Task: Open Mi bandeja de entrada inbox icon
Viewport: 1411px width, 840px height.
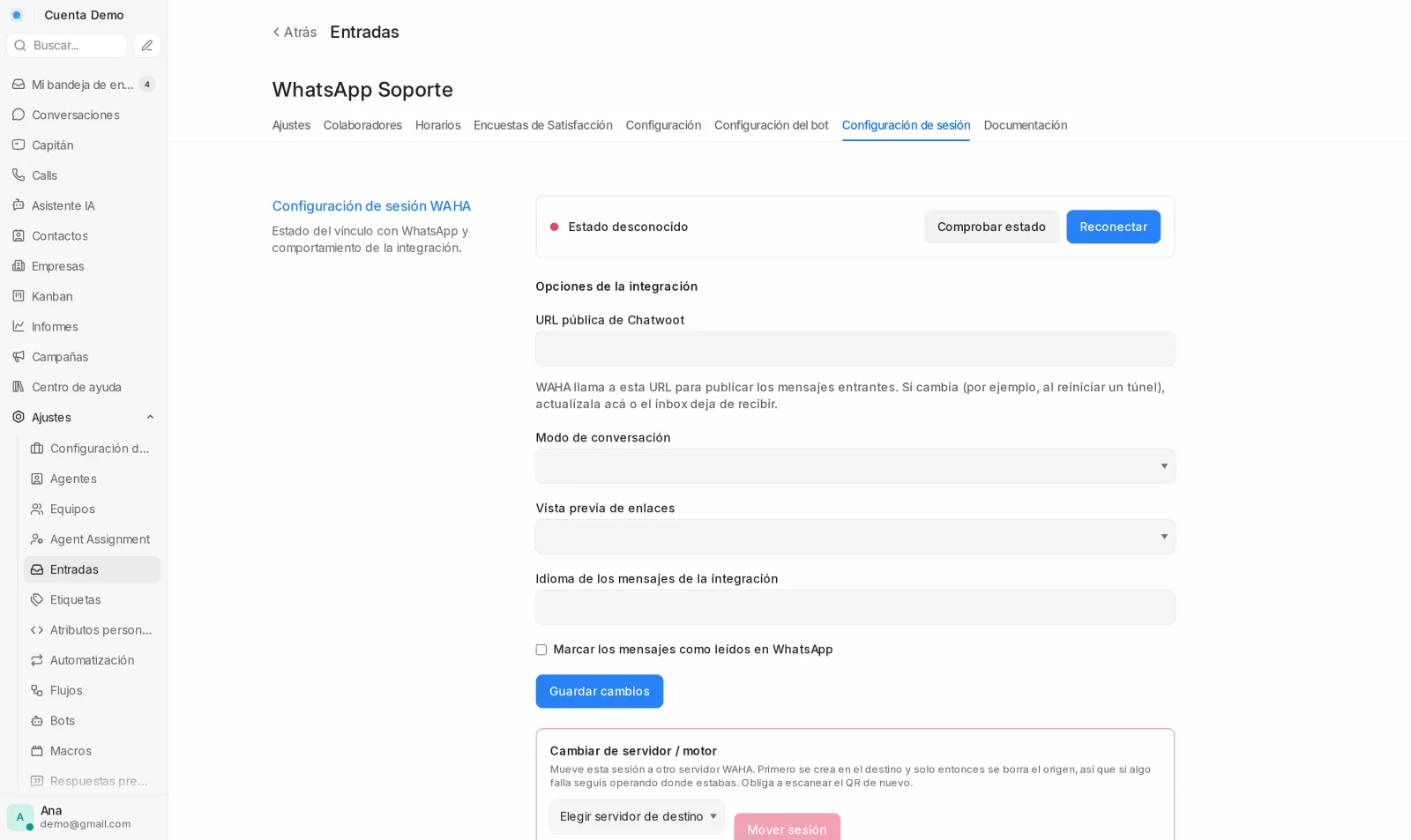Action: point(19,85)
